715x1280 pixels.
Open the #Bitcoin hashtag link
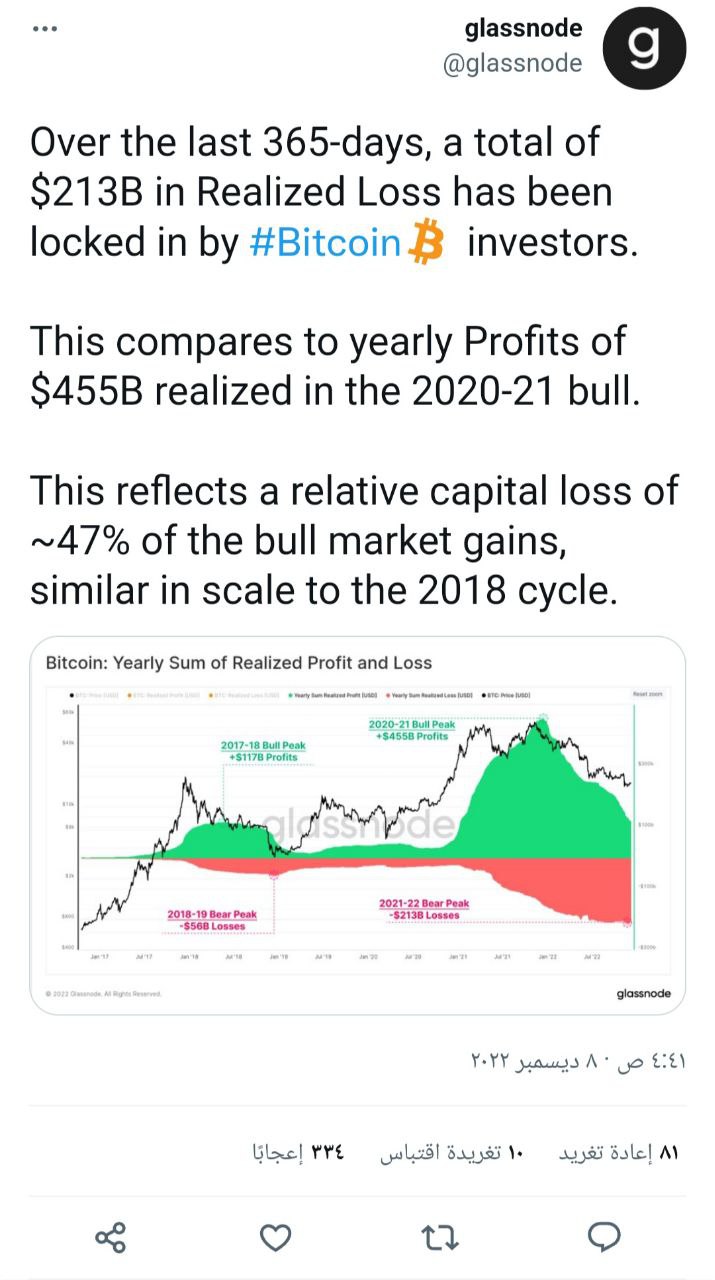[325, 243]
